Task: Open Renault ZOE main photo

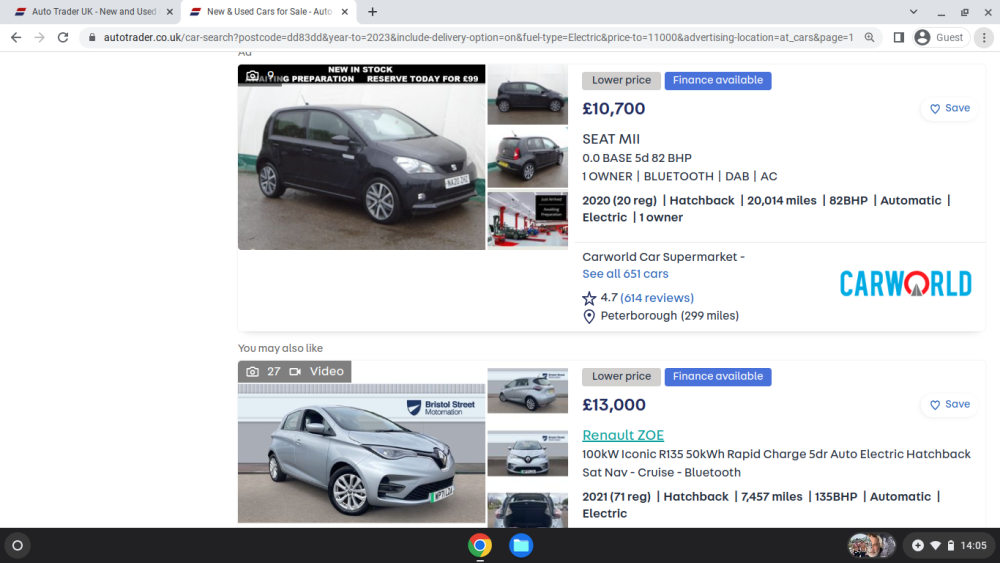Action: tap(362, 442)
